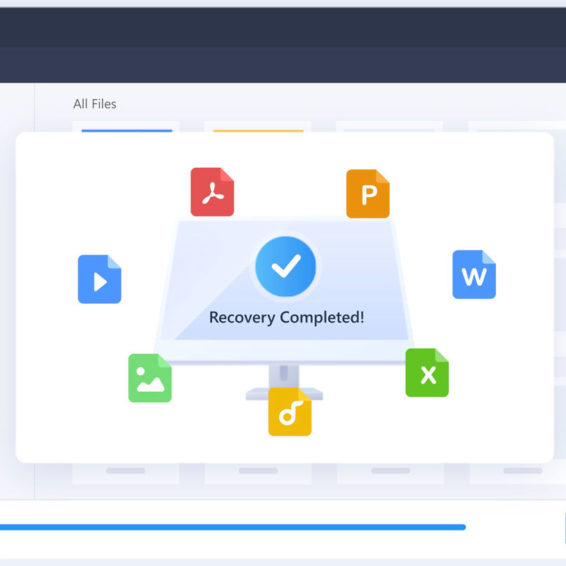Viewport: 566px width, 566px height.
Task: Click the monitor stand illustration
Action: pos(284,382)
